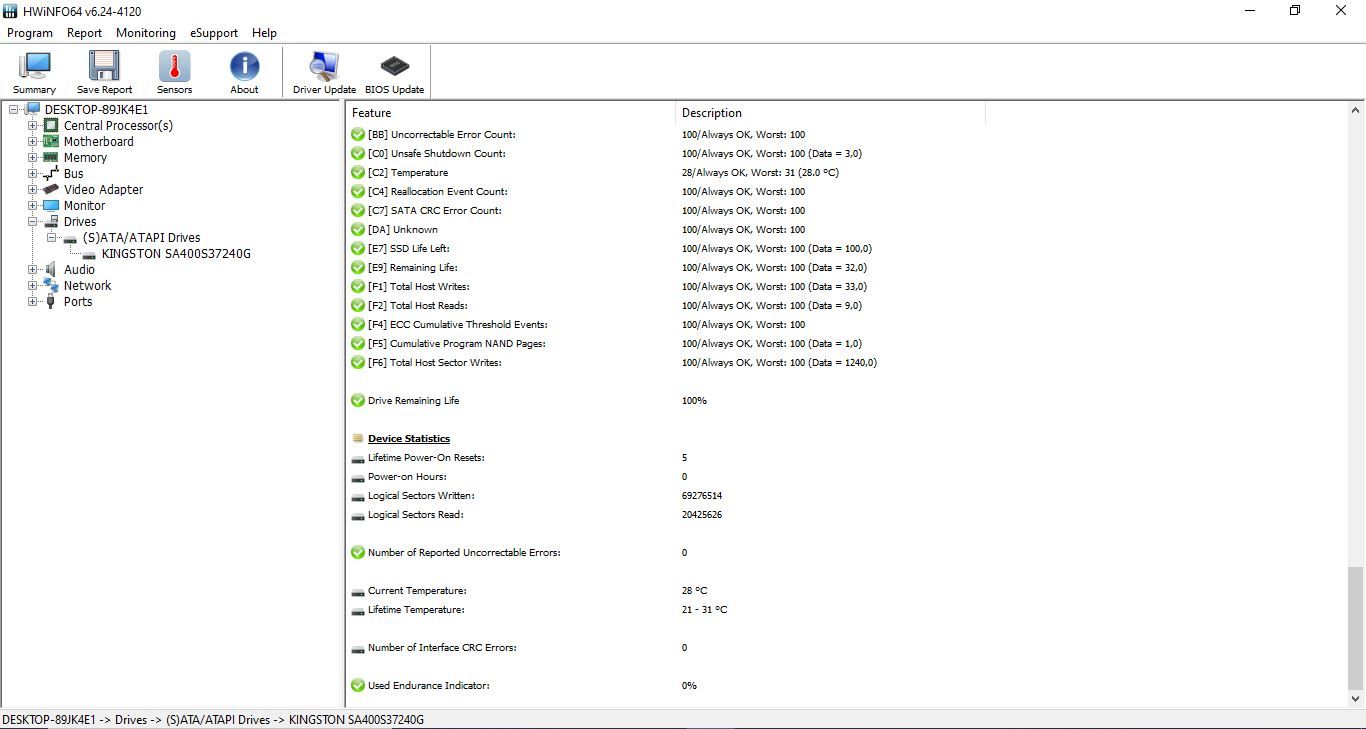The image size is (1366, 729).
Task: Launch the BIOS Update chip icon
Action: pyautogui.click(x=394, y=66)
